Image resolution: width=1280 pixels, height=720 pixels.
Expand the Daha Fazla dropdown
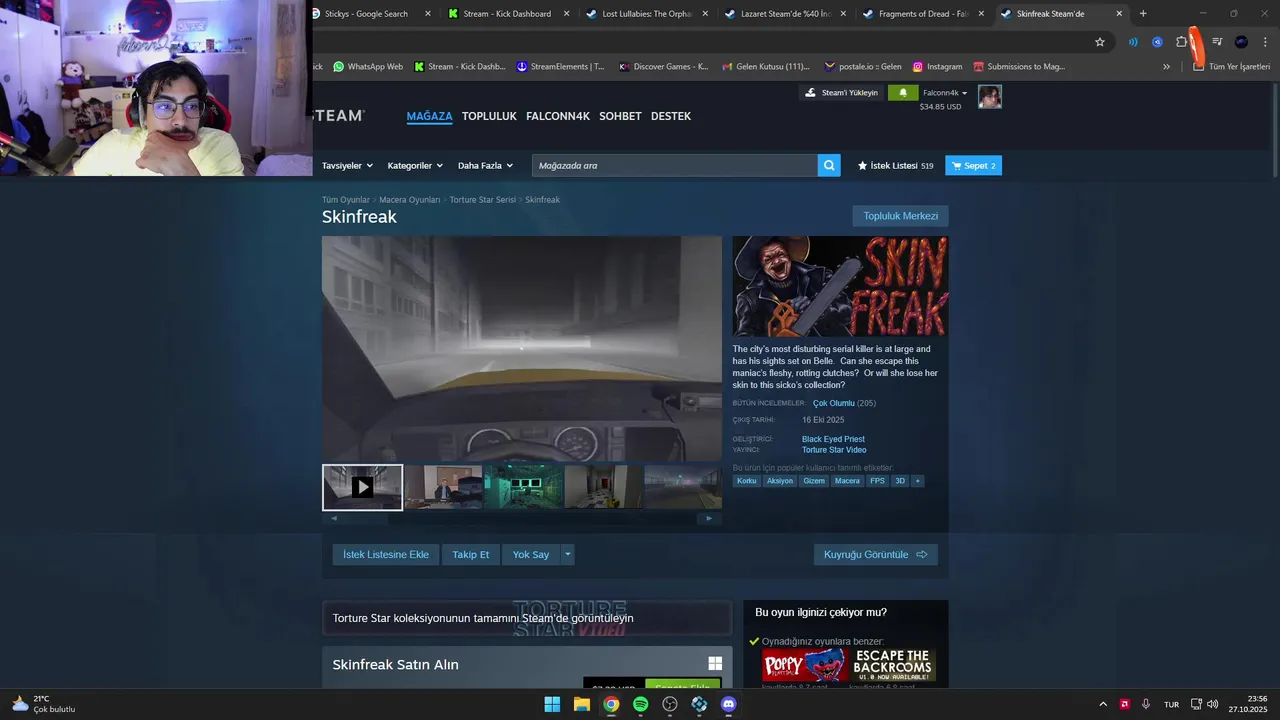[485, 166]
